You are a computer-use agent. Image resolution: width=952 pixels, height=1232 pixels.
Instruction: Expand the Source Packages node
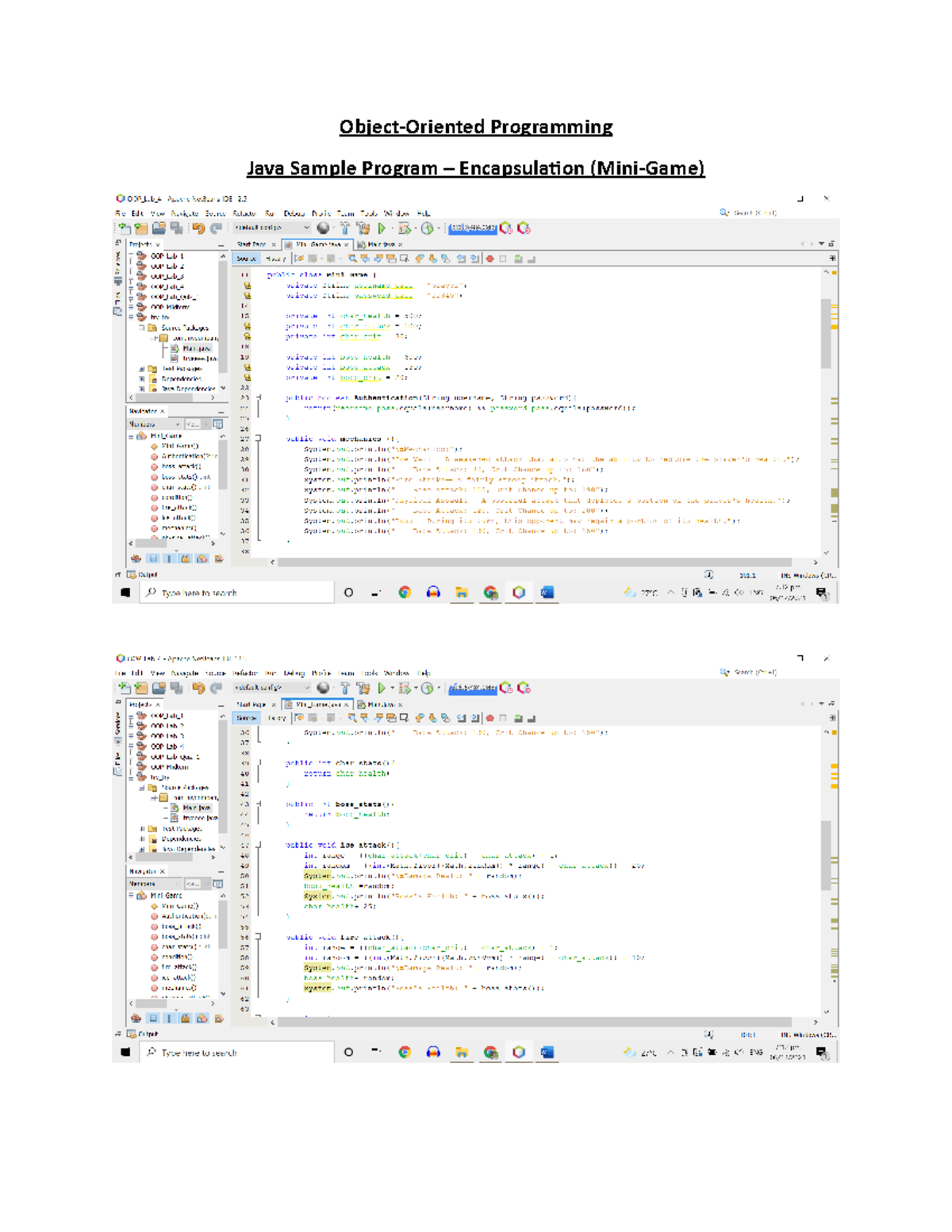point(141,328)
